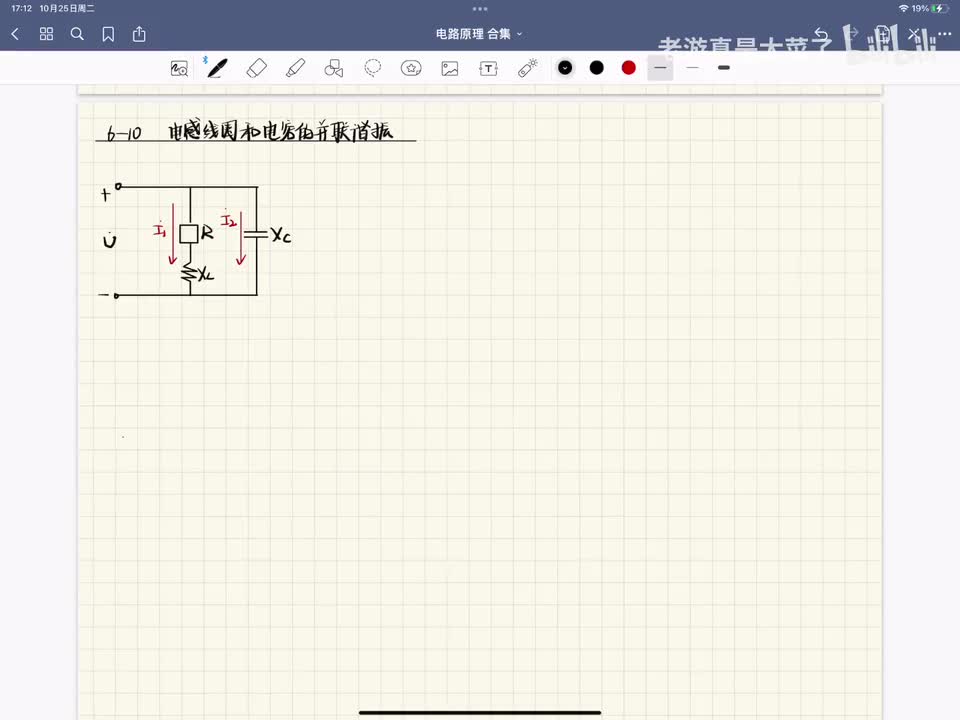Toggle read-only mode with the crossed-pencil icon

[914, 34]
